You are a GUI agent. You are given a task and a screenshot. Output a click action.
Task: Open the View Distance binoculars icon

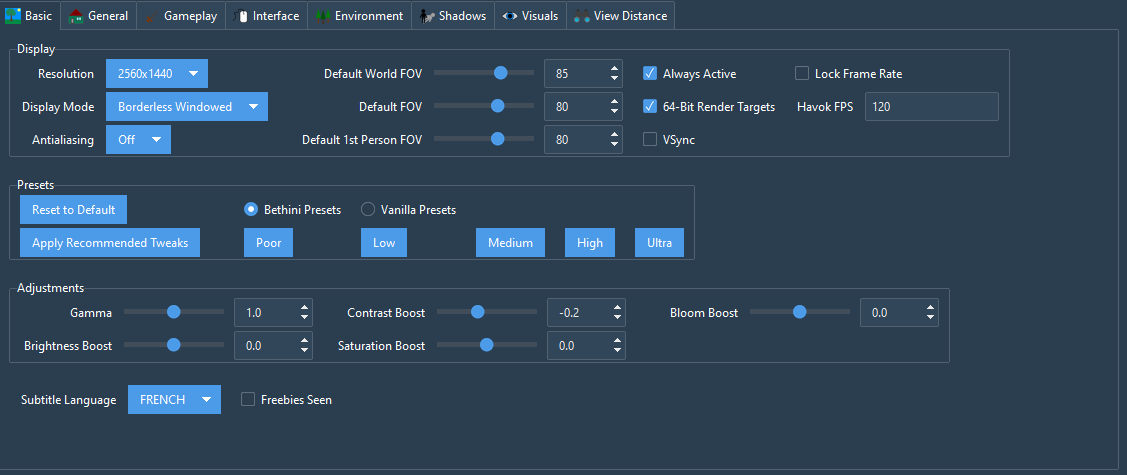tap(582, 15)
